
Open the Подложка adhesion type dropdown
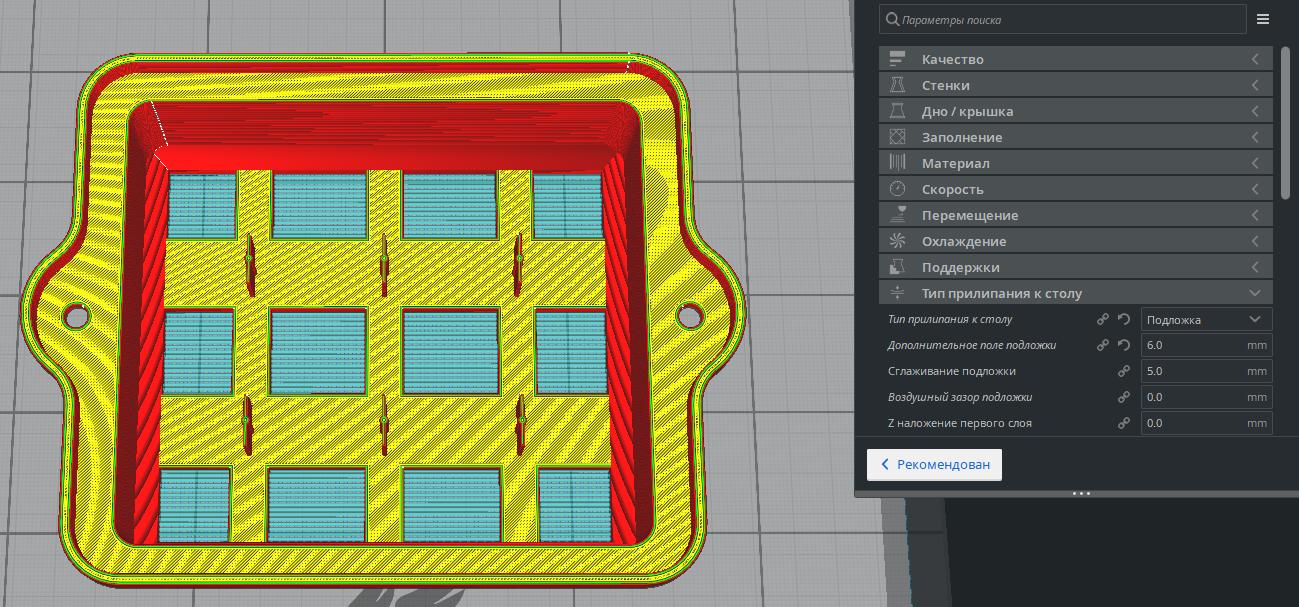[1206, 319]
